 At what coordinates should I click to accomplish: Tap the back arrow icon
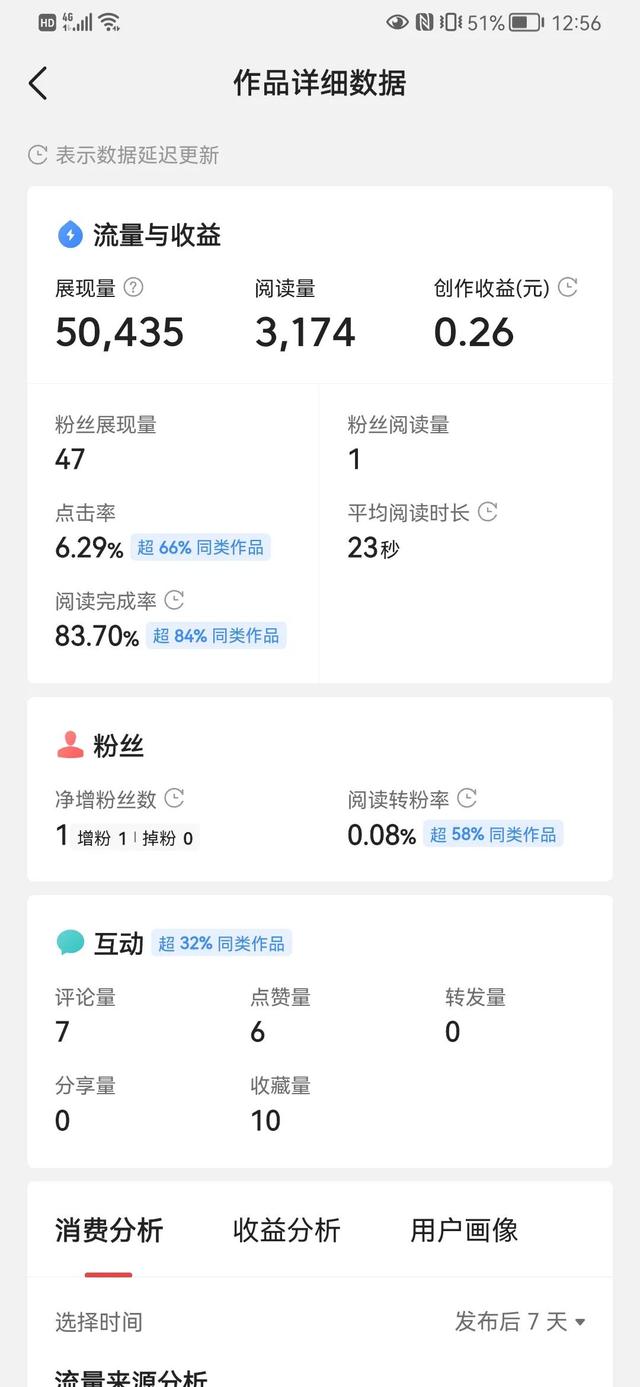click(x=38, y=83)
